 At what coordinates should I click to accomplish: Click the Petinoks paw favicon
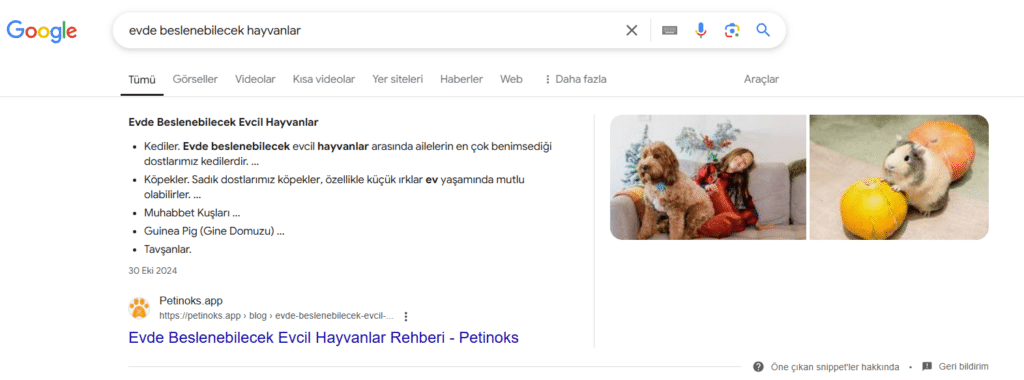click(139, 308)
